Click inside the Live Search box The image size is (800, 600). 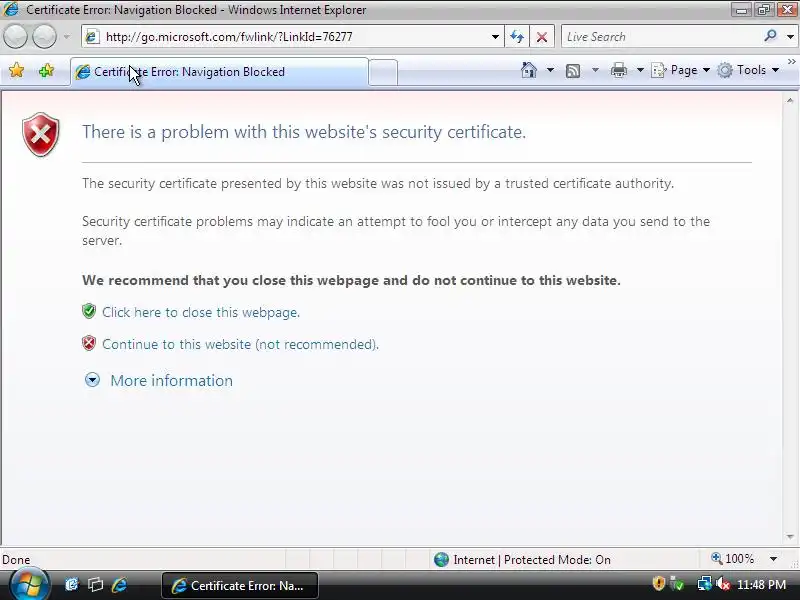coord(661,37)
